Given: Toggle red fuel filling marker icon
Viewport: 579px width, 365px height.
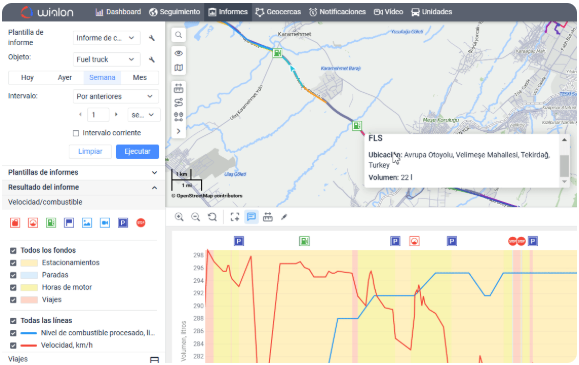Looking at the screenshot, I should [15, 223].
